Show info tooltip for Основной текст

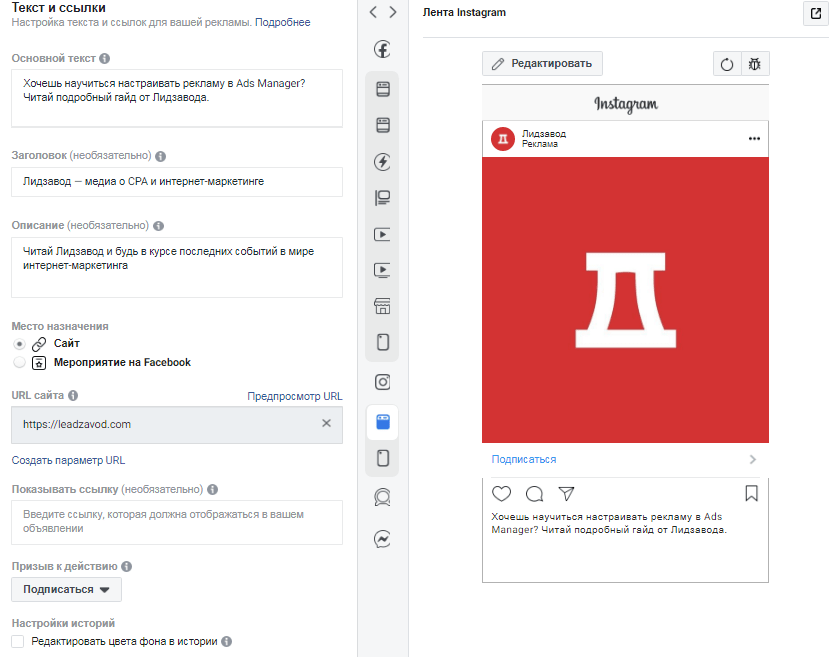click(105, 58)
